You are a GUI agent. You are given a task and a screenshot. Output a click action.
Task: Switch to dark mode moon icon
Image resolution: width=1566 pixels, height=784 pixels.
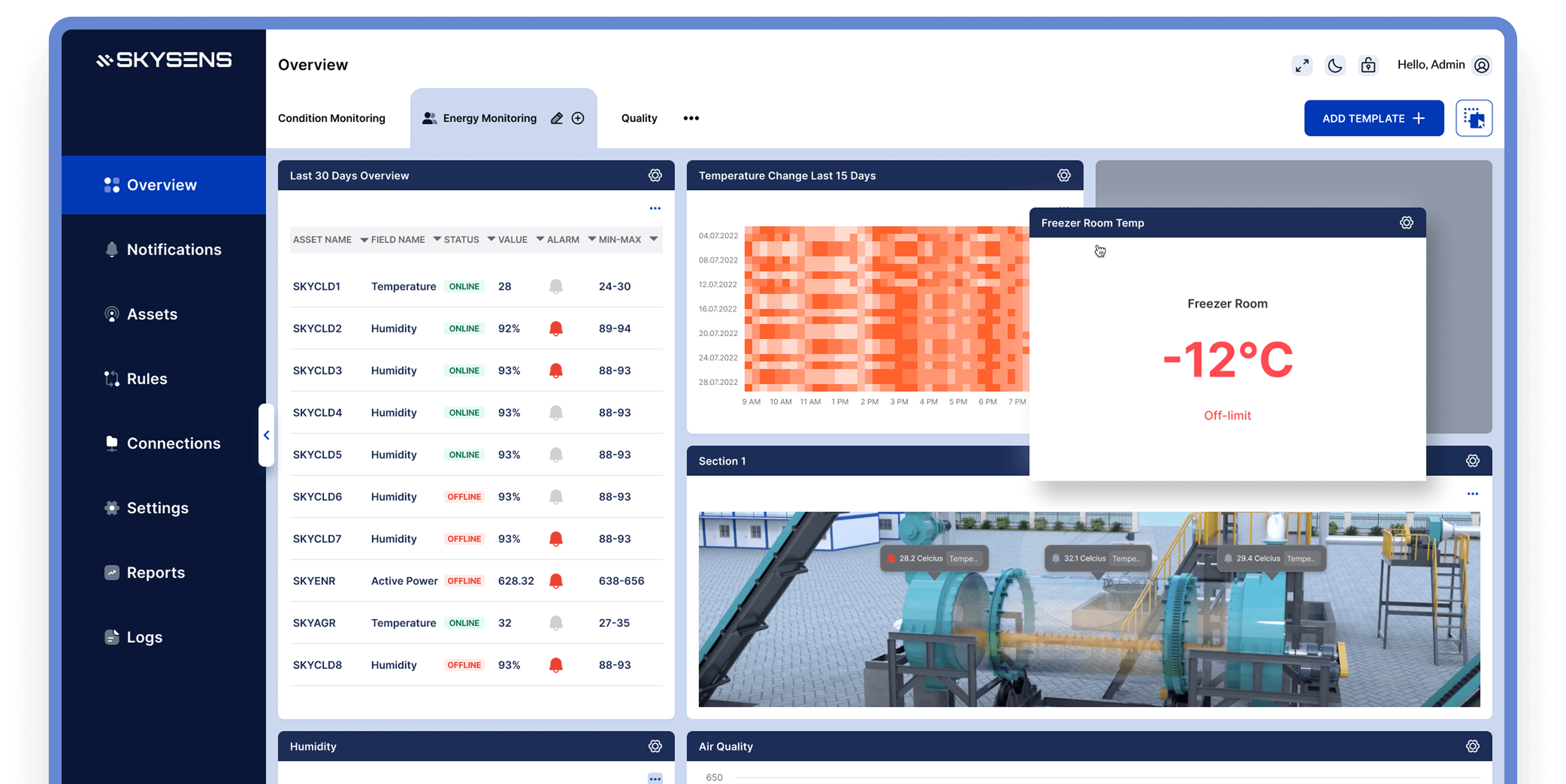tap(1335, 66)
